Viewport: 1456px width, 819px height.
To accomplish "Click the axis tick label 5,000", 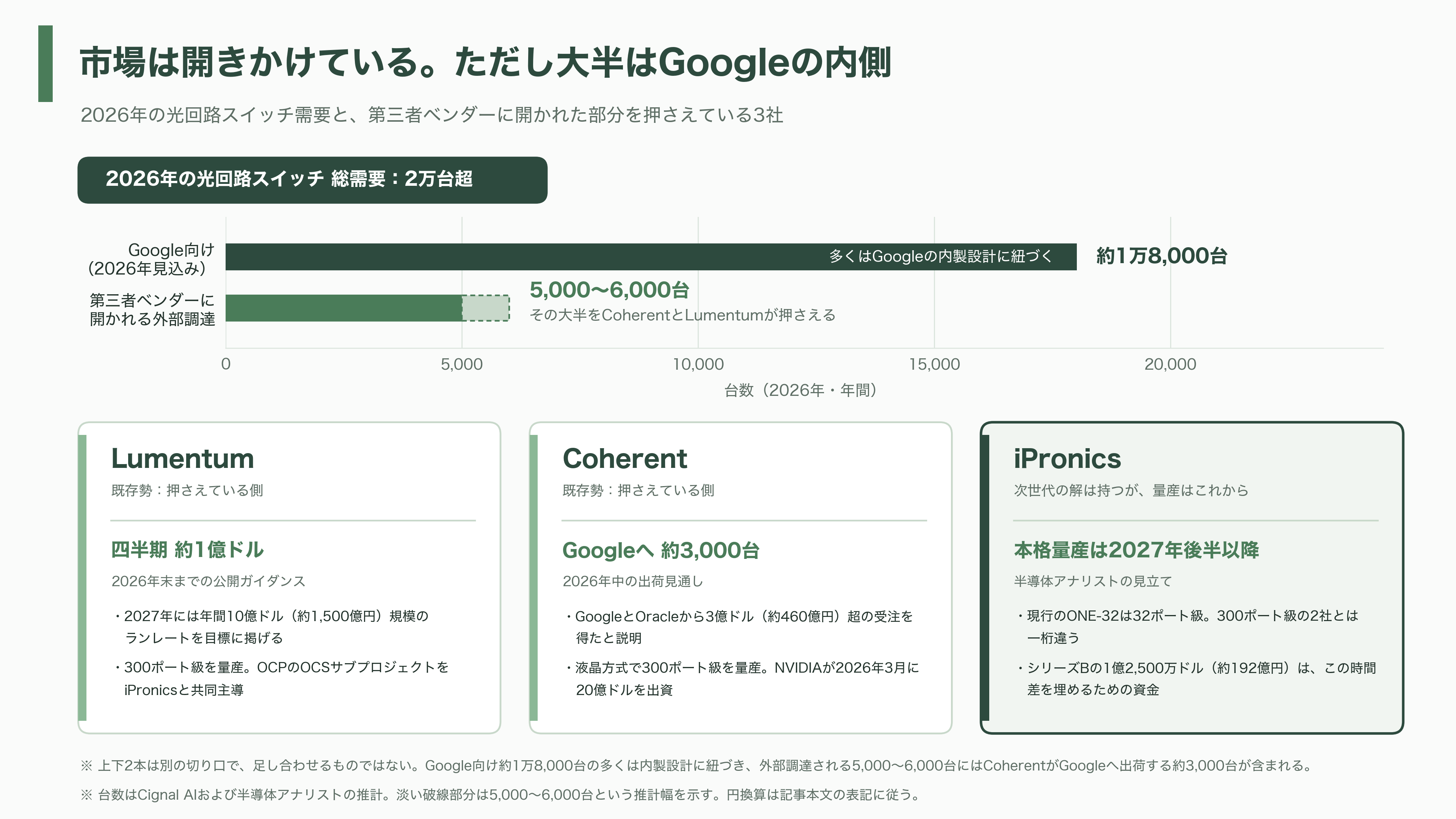I will 462,364.
